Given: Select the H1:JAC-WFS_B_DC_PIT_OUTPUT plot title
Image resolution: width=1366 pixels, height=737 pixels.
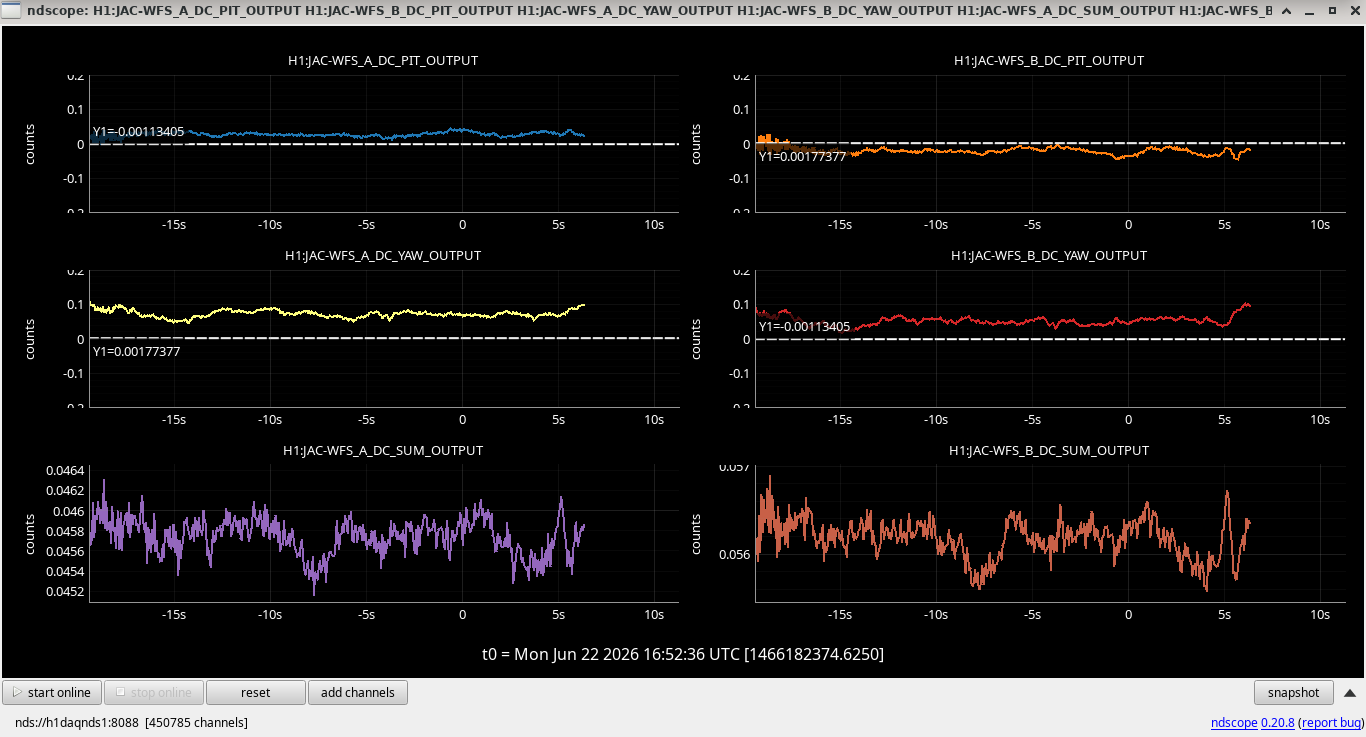Looking at the screenshot, I should tap(1049, 60).
